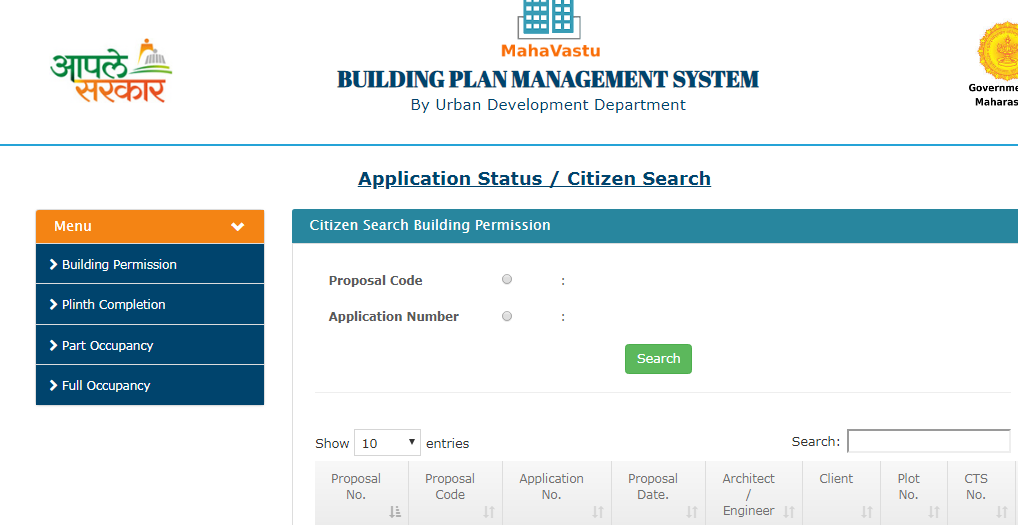The width and height of the screenshot is (1018, 525).
Task: Open Part Occupancy menu item
Action: [150, 345]
